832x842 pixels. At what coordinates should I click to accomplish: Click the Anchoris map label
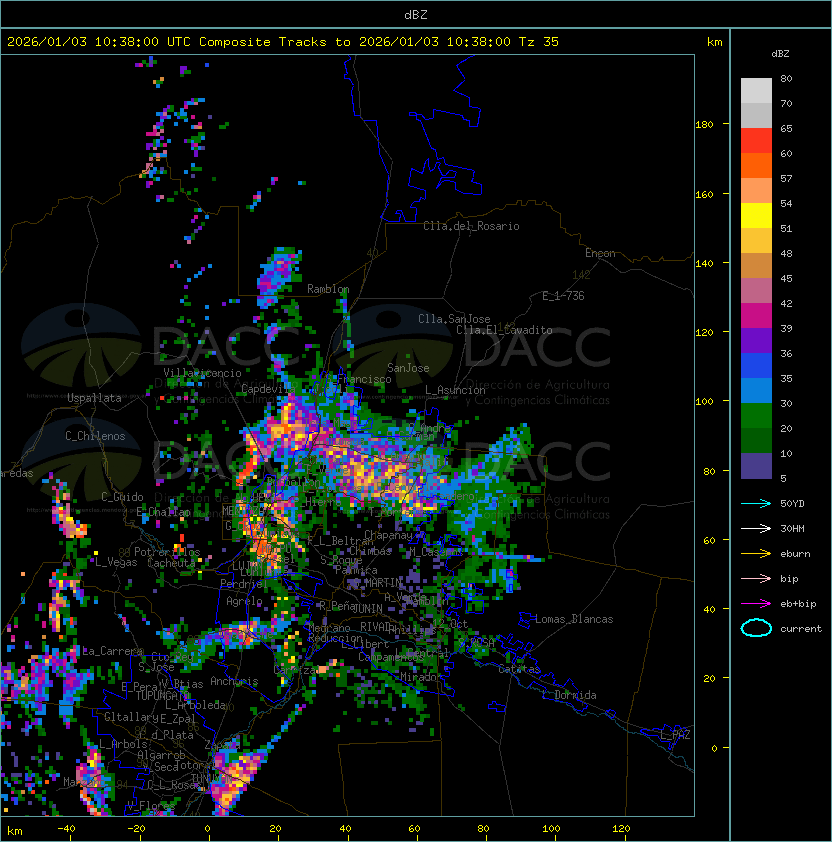click(x=234, y=681)
